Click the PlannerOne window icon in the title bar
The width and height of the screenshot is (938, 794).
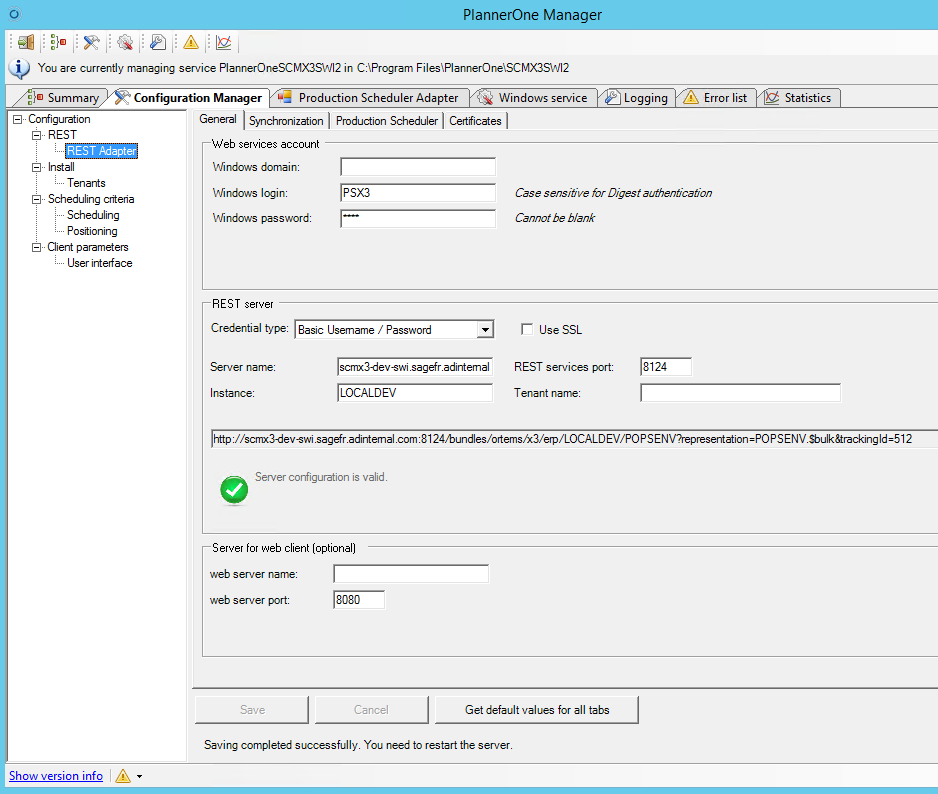click(x=14, y=14)
